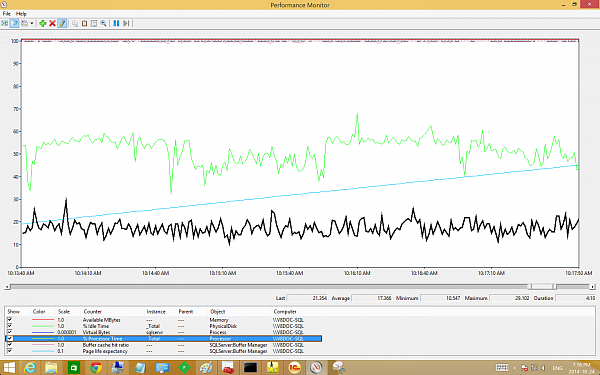600x375 pixels.
Task: Pause display with Freeze Display button
Action: (x=116, y=23)
